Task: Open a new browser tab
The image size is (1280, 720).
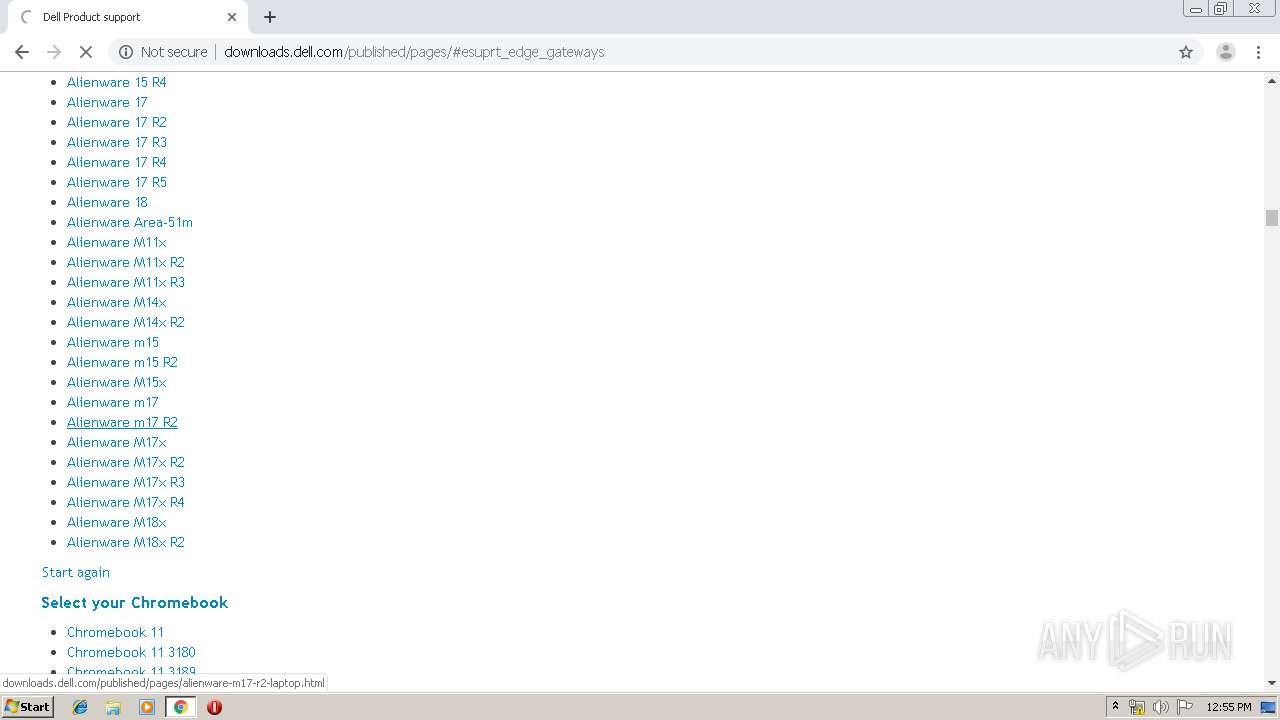Action: point(270,17)
